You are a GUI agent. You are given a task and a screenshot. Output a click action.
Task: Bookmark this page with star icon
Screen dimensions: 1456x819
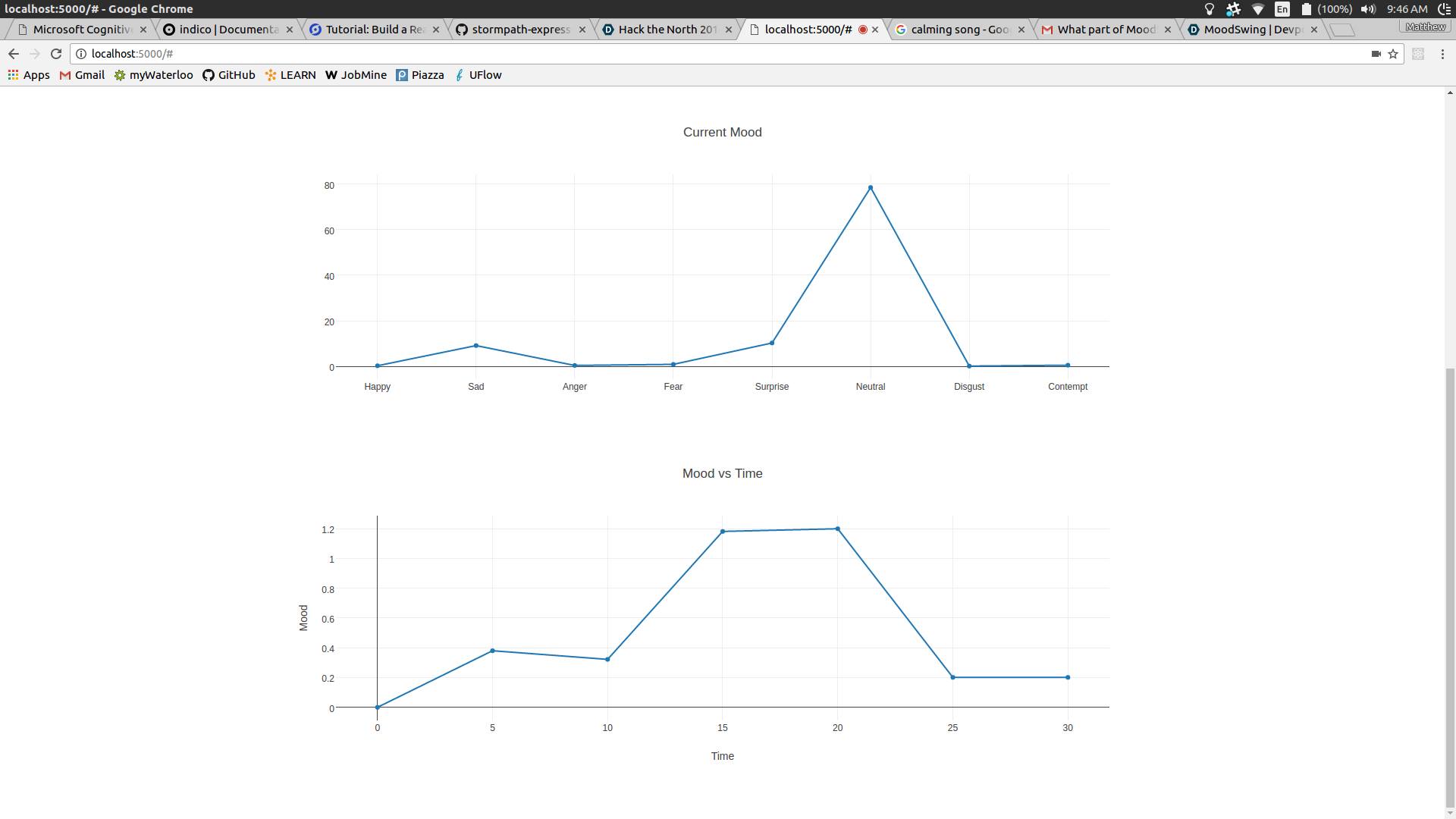1393,54
